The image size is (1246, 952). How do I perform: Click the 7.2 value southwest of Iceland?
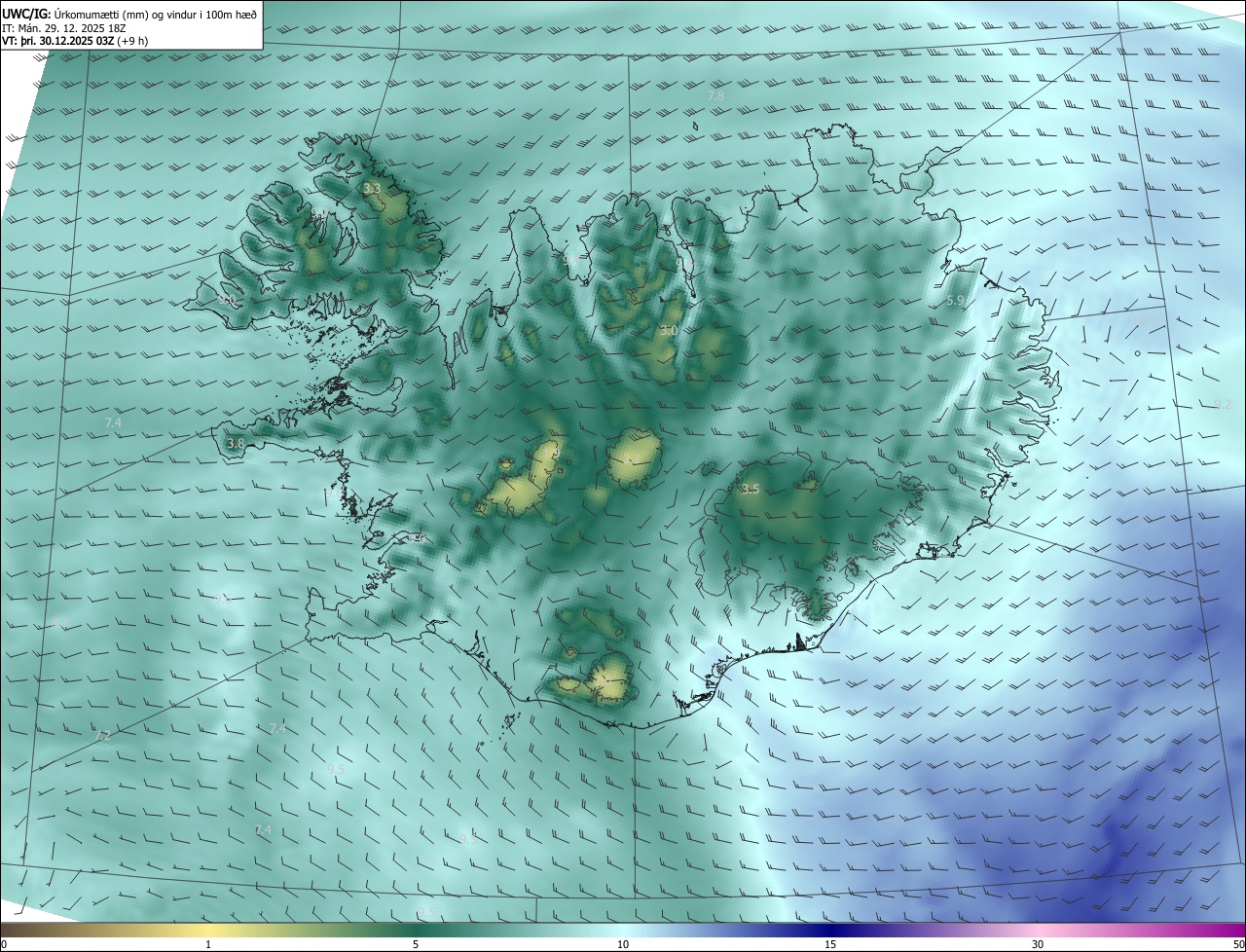click(x=102, y=736)
